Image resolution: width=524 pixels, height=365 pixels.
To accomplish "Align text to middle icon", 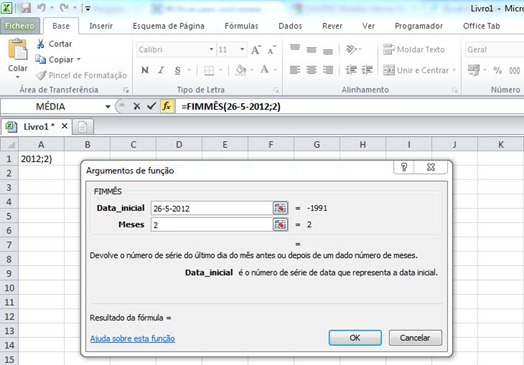I will [311, 50].
